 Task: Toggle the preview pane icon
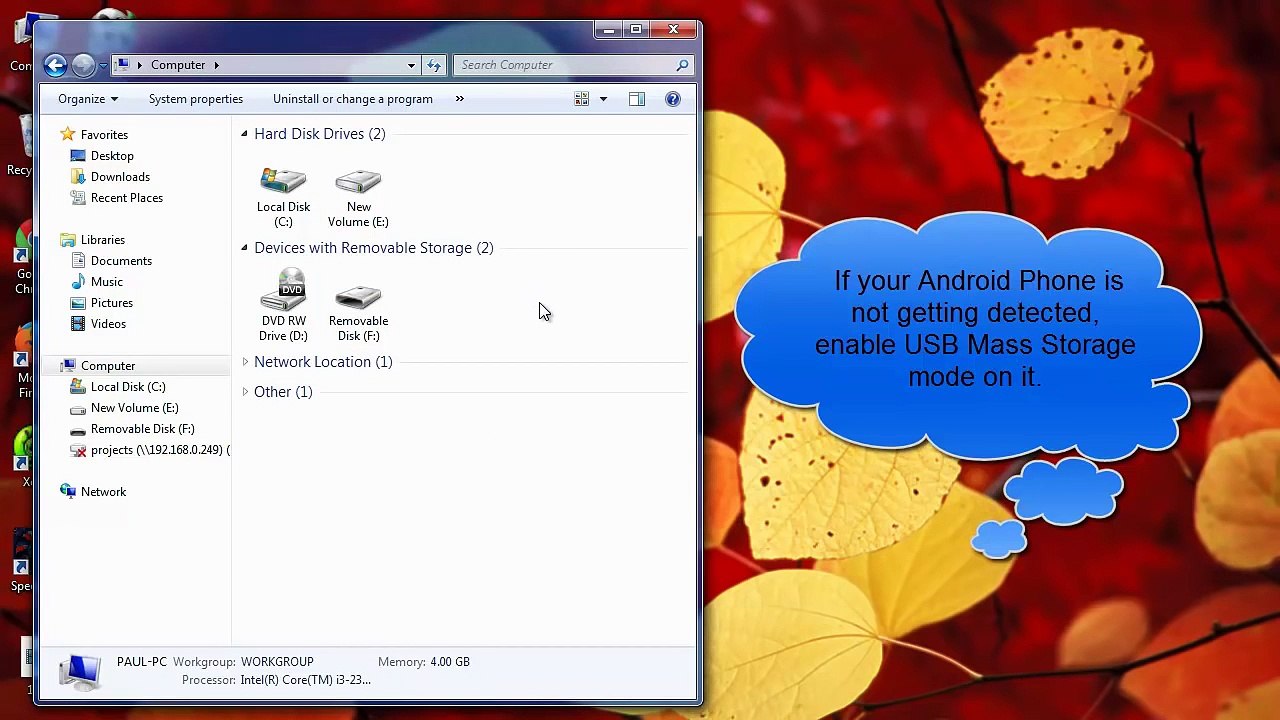point(637,99)
